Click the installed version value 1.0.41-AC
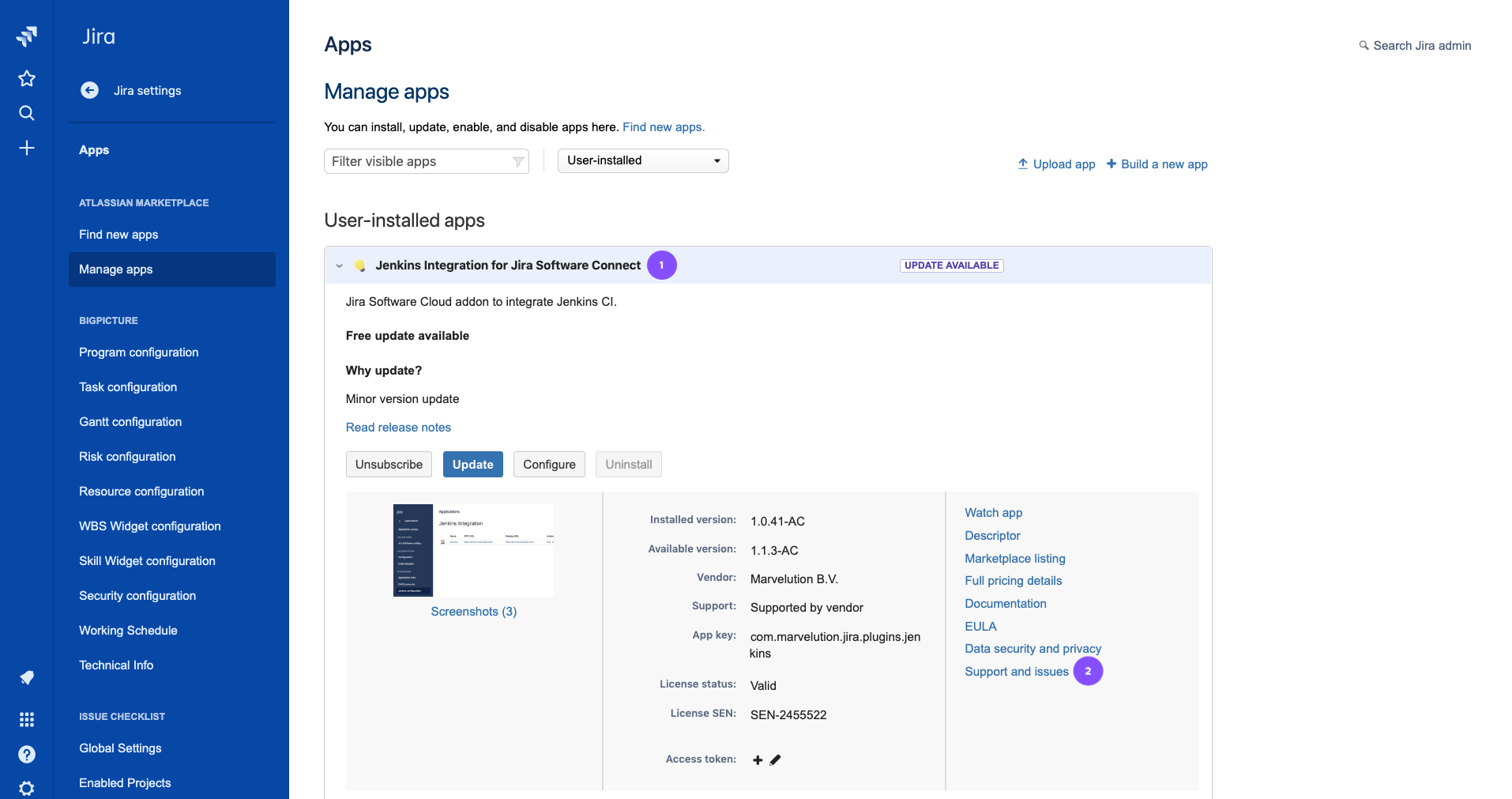Viewport: 1512px width, 799px height. tap(777, 522)
